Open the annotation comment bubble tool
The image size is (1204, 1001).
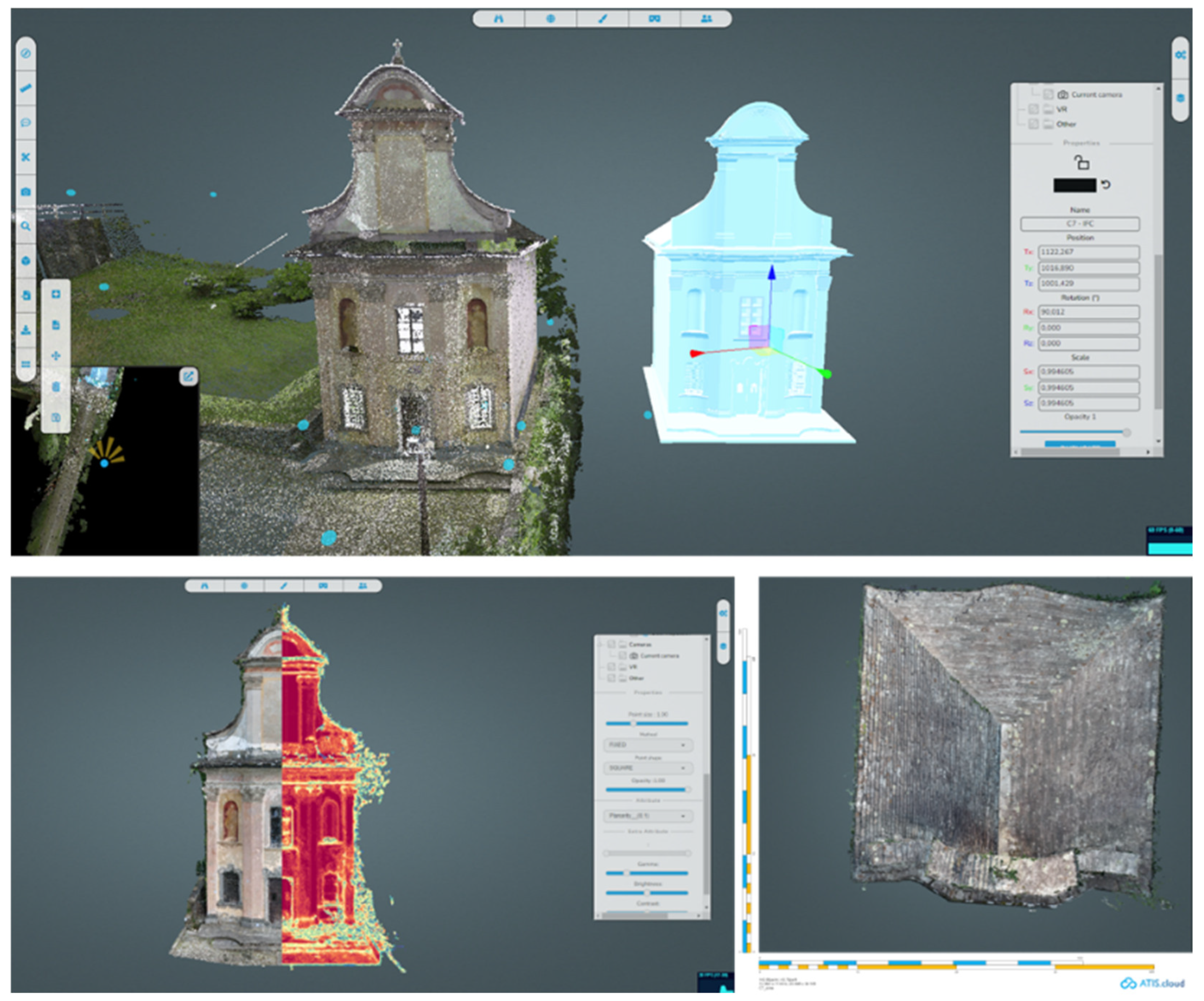click(26, 123)
